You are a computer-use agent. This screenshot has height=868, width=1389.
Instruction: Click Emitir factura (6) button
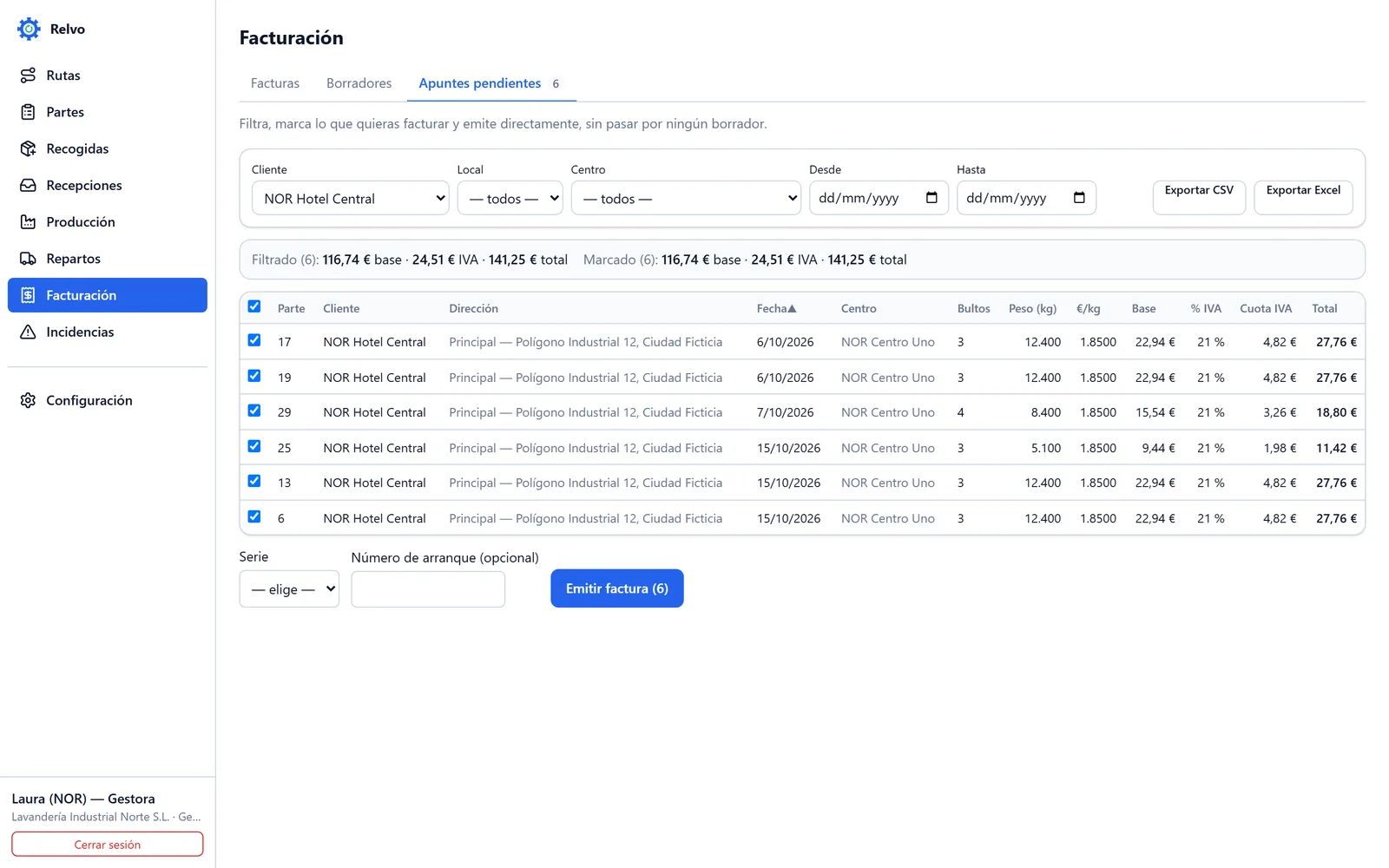(x=617, y=589)
